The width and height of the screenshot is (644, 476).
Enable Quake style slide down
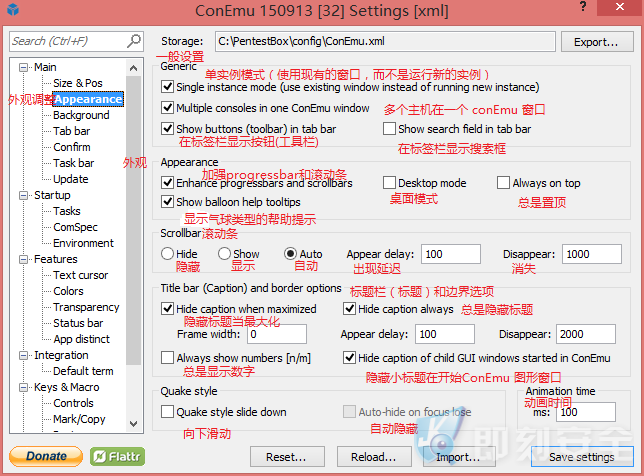[167, 412]
